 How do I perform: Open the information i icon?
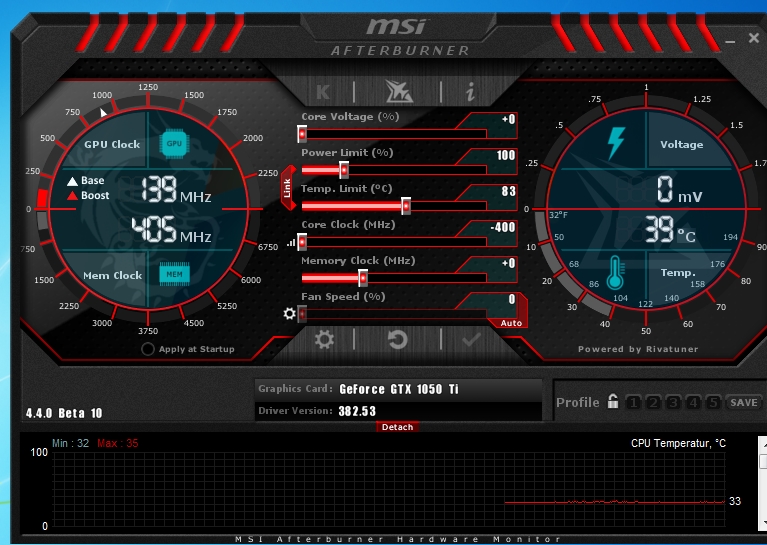470,91
